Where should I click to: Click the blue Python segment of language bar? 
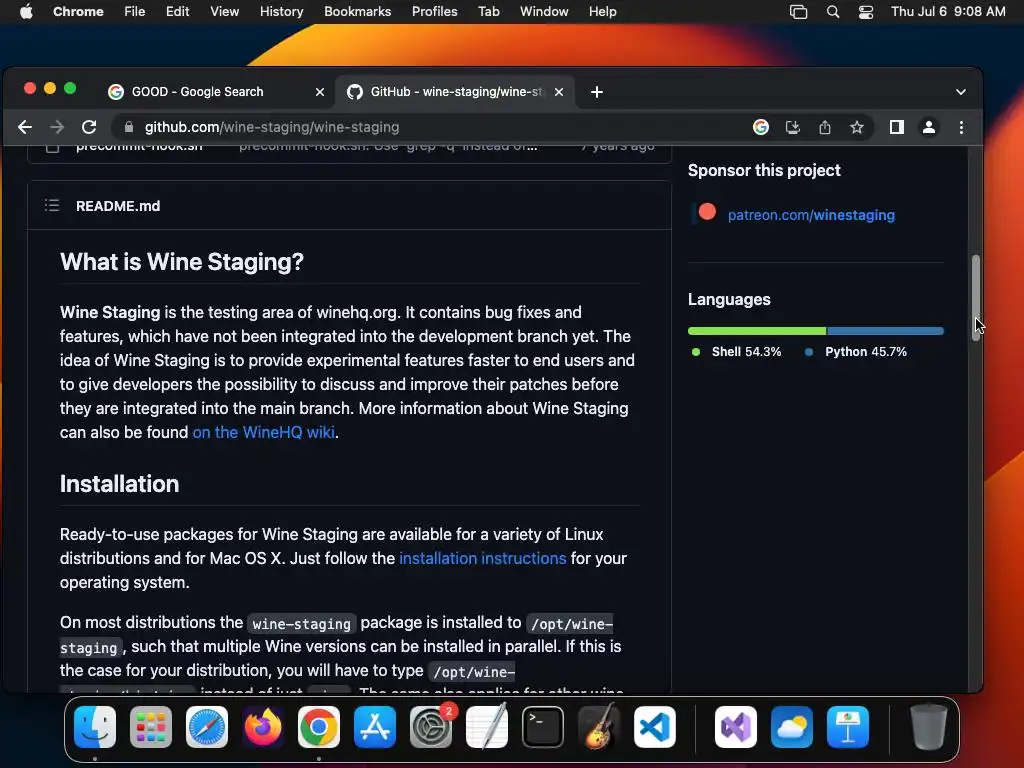886,331
